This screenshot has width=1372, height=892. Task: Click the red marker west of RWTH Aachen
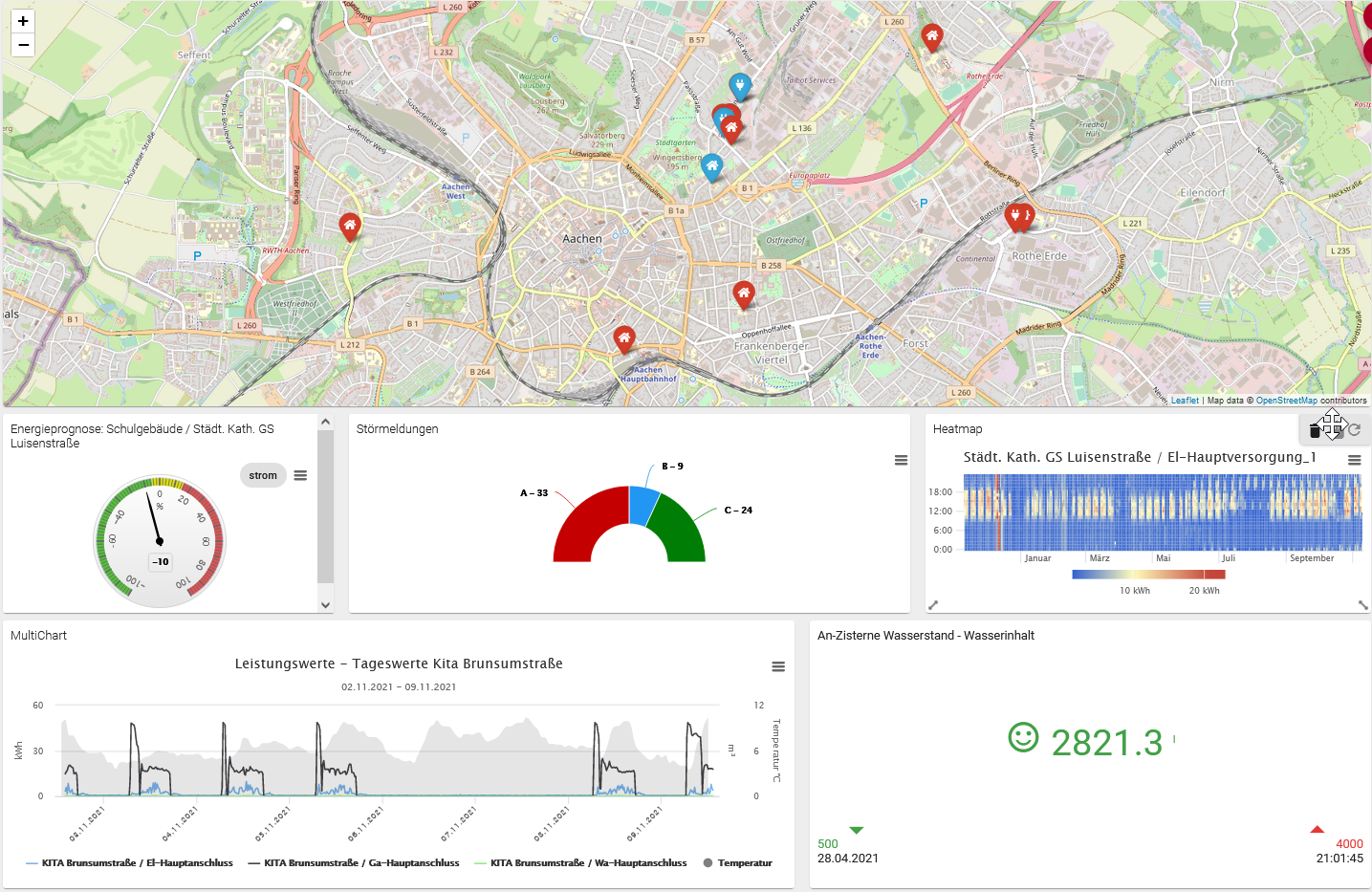click(349, 222)
